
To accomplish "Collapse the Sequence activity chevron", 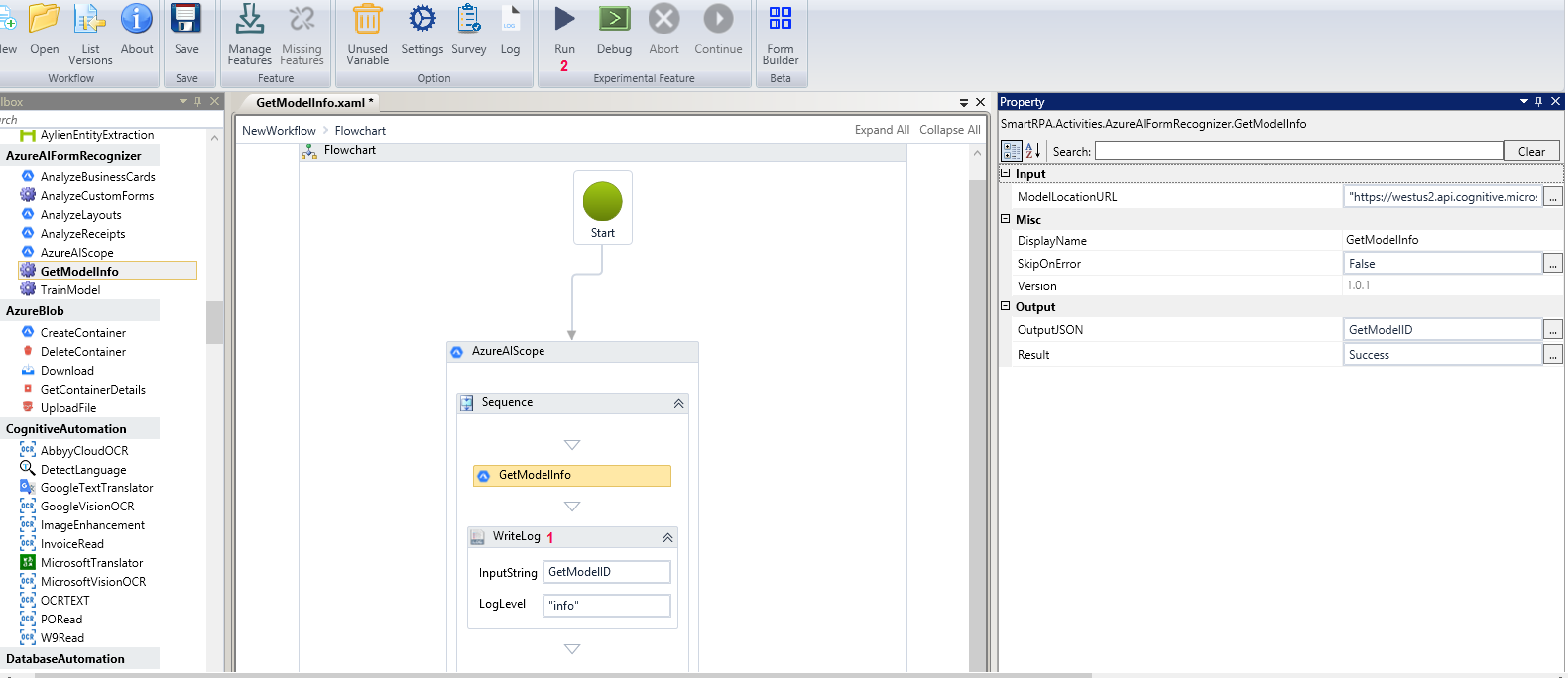I will coord(678,403).
